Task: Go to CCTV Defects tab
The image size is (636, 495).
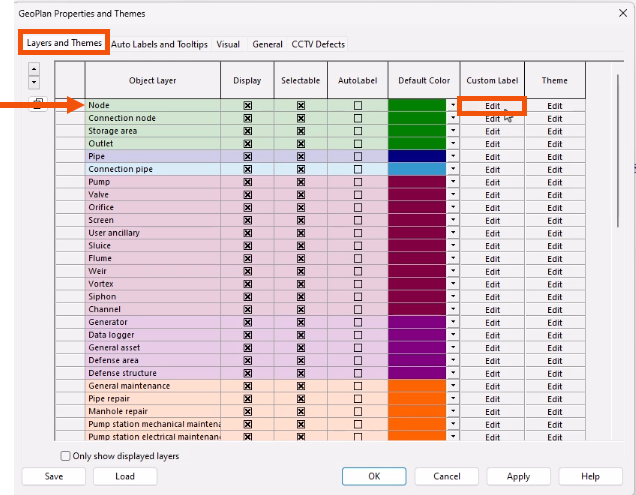Action: pyautogui.click(x=318, y=44)
